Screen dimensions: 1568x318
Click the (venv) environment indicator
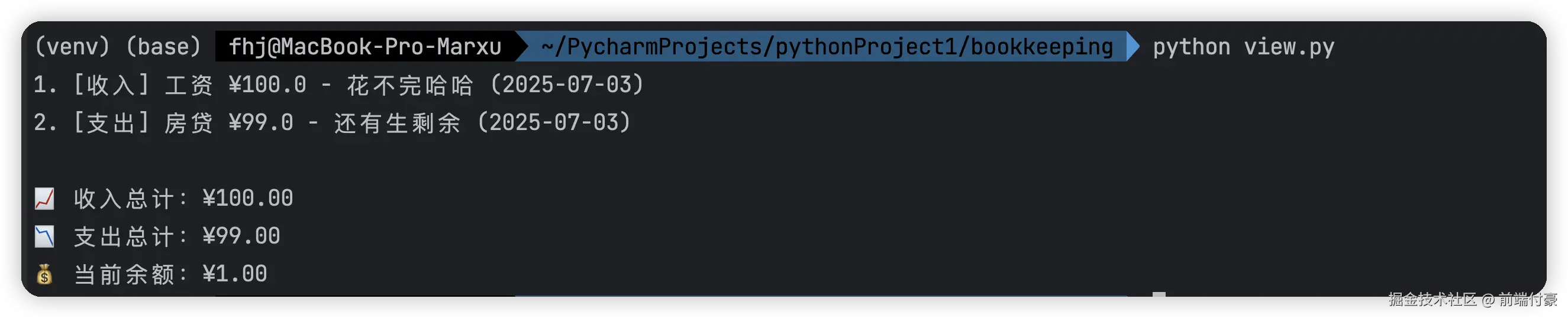click(x=72, y=47)
